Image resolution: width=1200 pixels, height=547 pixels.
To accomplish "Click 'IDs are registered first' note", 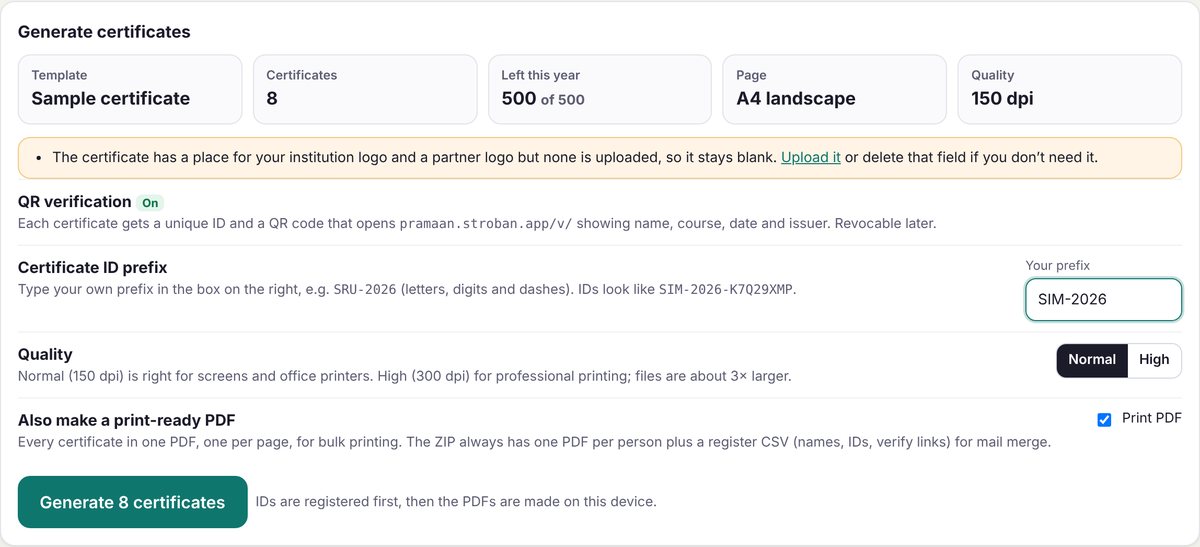I will [x=456, y=501].
